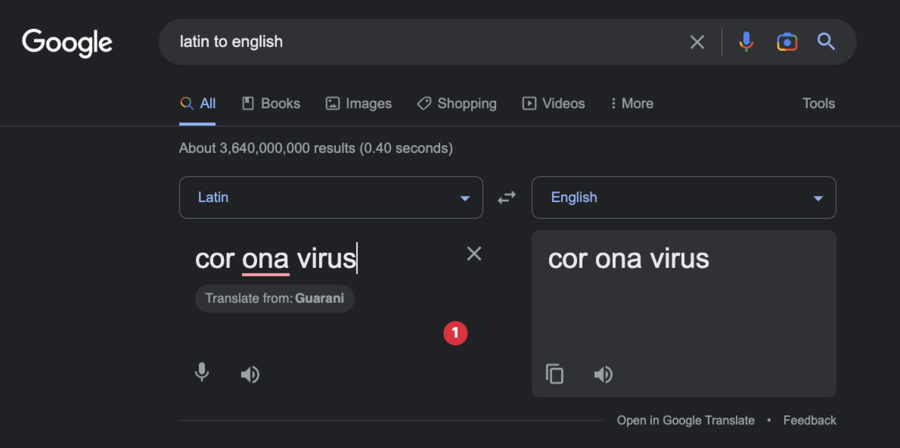The image size is (900, 448).
Task: Open the Latin source language dropdown
Action: click(x=331, y=197)
